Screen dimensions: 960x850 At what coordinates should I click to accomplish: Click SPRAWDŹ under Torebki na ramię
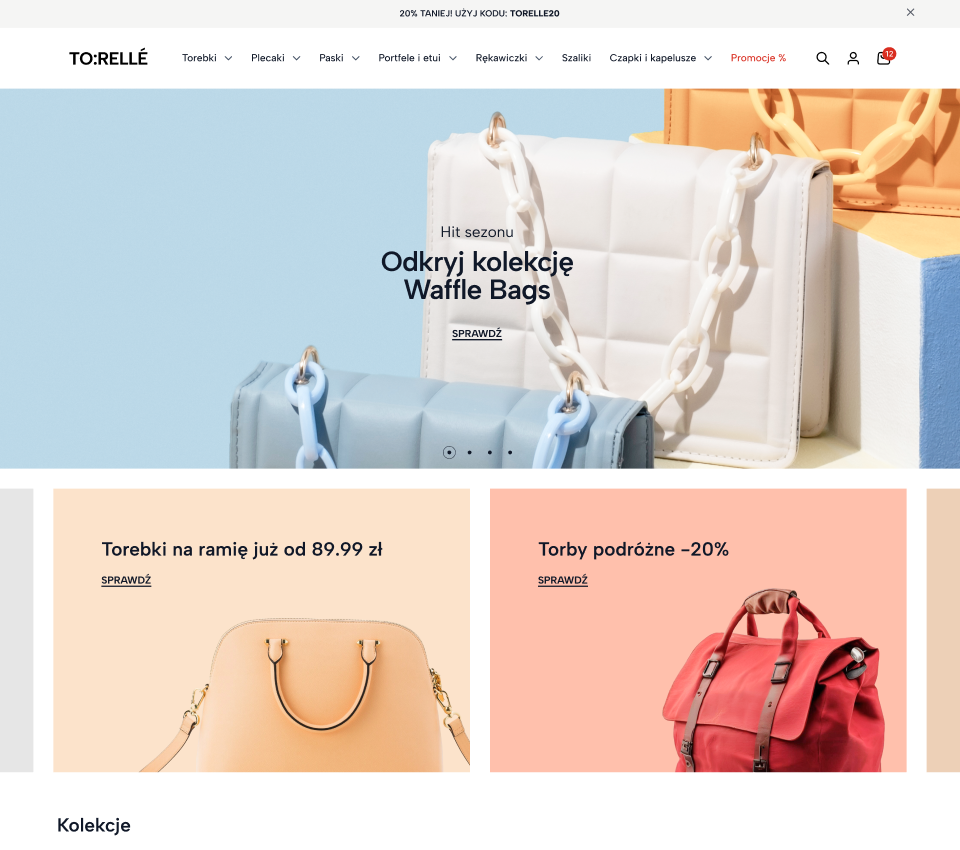[x=126, y=580]
